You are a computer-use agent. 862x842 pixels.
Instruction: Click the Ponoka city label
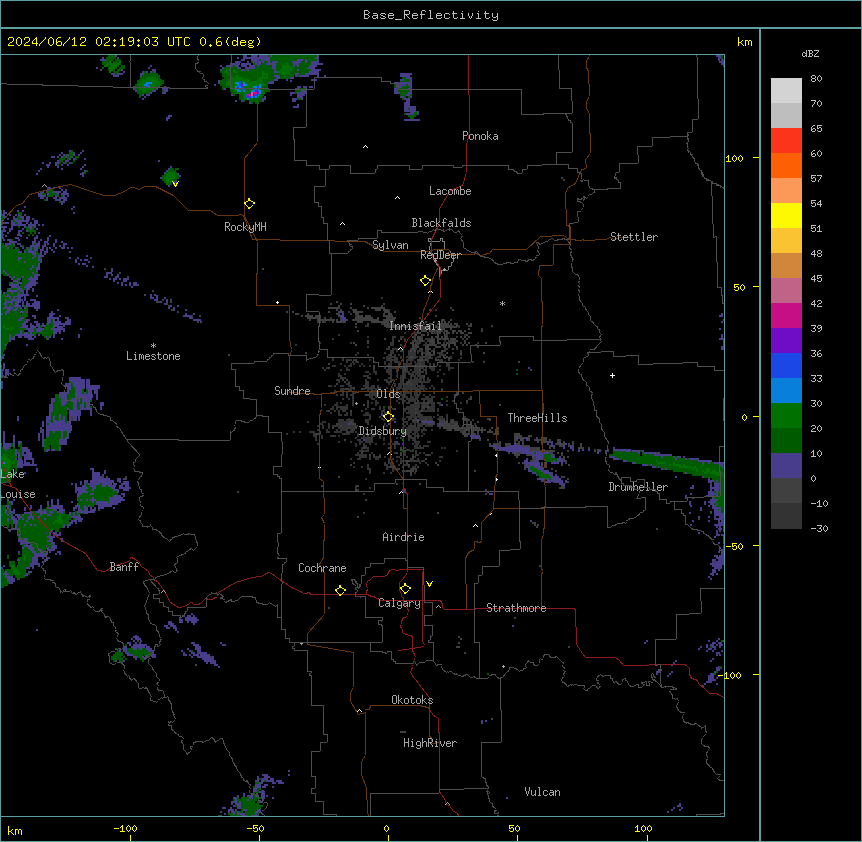[480, 136]
